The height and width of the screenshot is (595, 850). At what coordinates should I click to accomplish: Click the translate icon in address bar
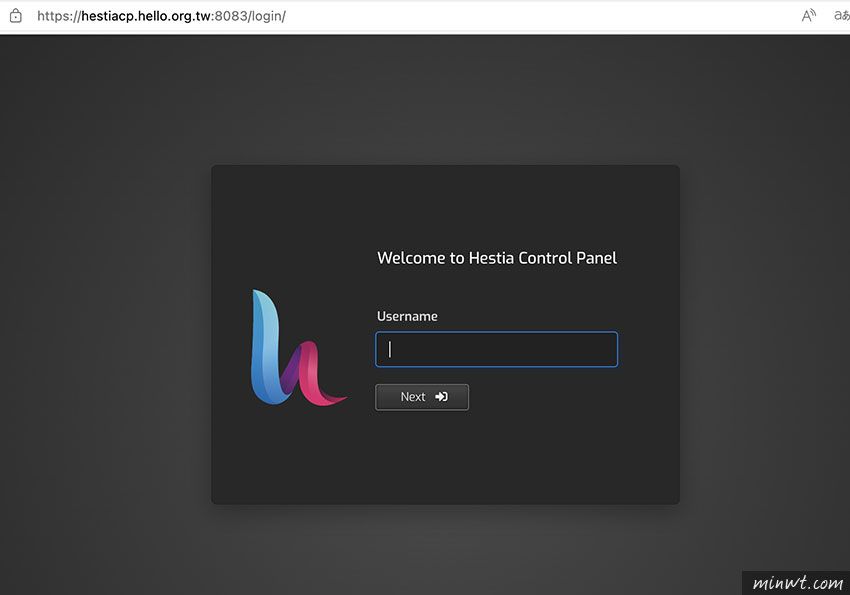point(841,16)
